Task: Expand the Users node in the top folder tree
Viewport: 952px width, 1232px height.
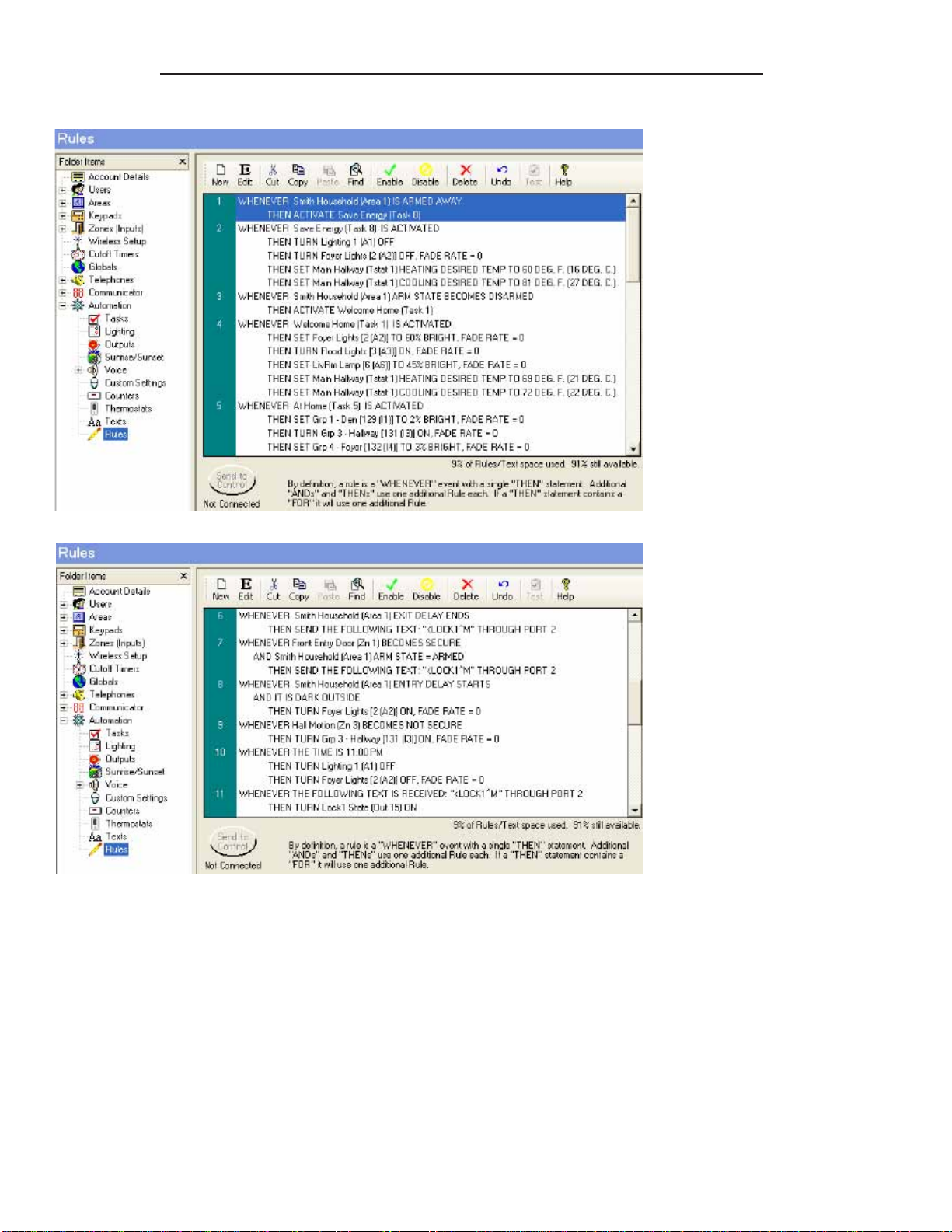Action: (63, 190)
